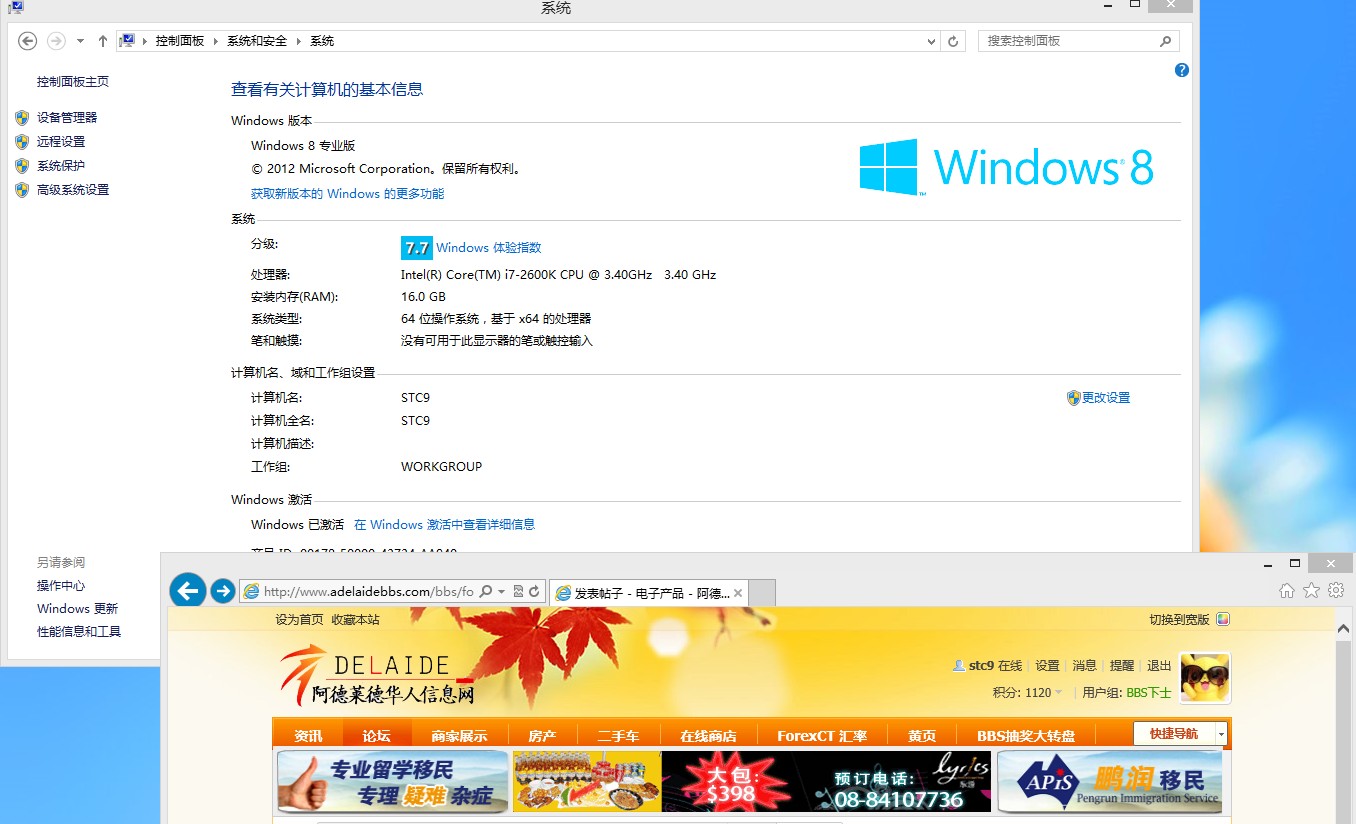Screen dimensions: 1356x824
Task: Open recent locations dropdown in System window
Action: [x=80, y=41]
